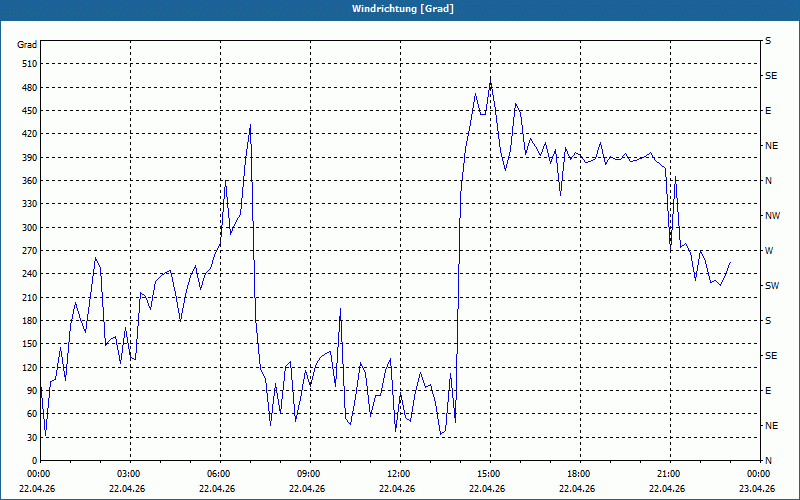Click the curve spike near 07:00

(250, 125)
